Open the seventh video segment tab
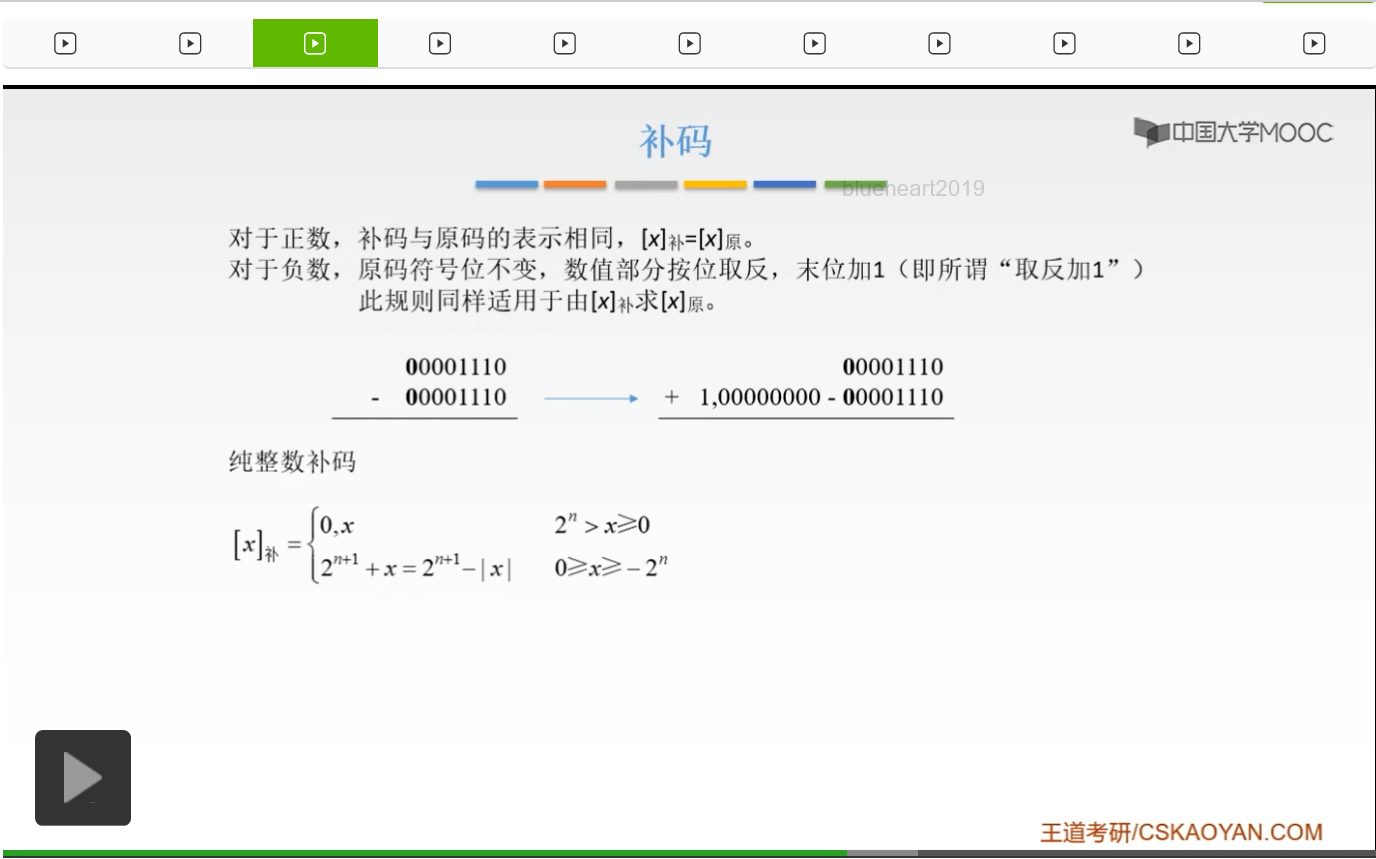 click(x=815, y=44)
